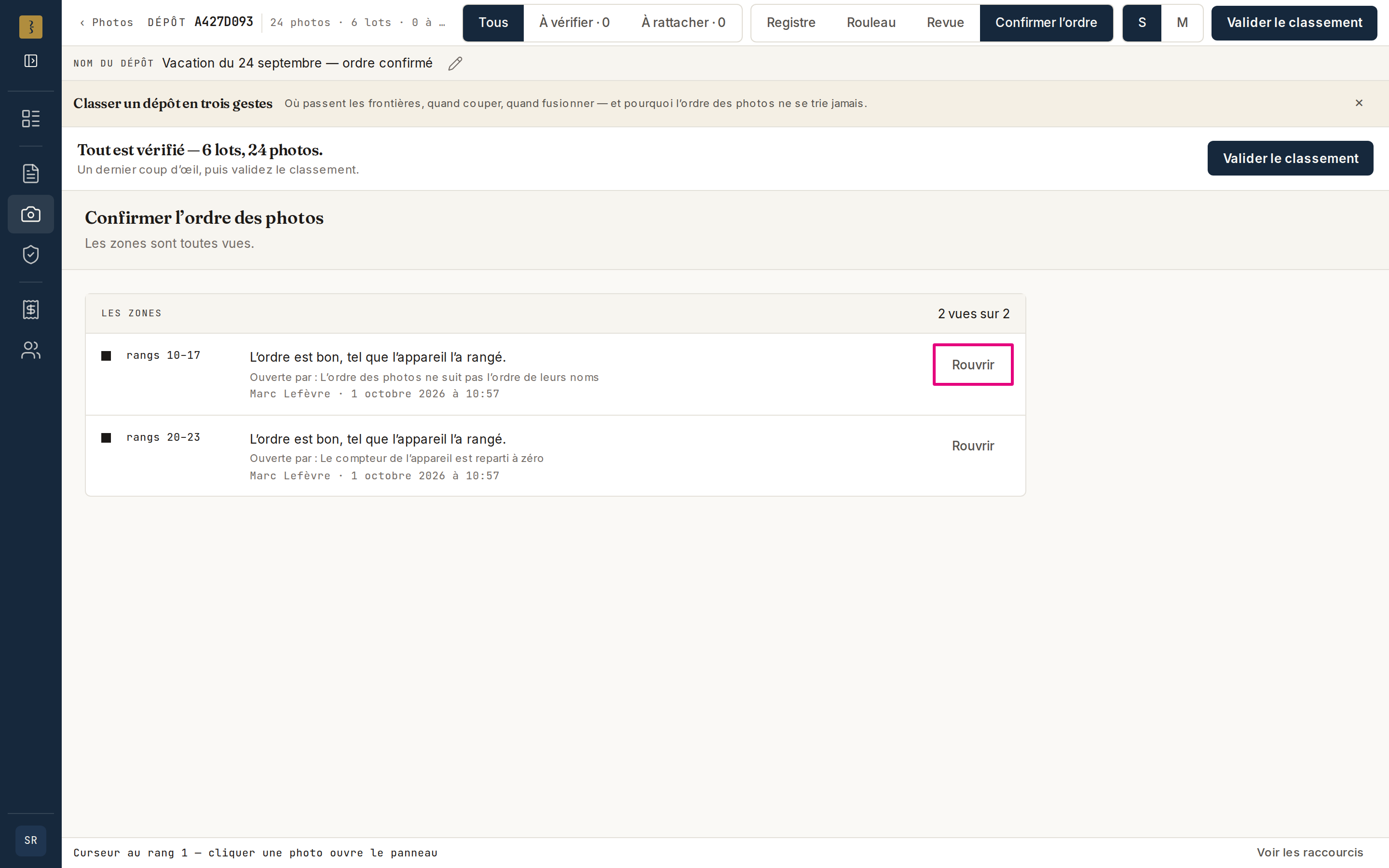This screenshot has height=868, width=1389.
Task: Switch to the Rouleau view
Action: (871, 22)
